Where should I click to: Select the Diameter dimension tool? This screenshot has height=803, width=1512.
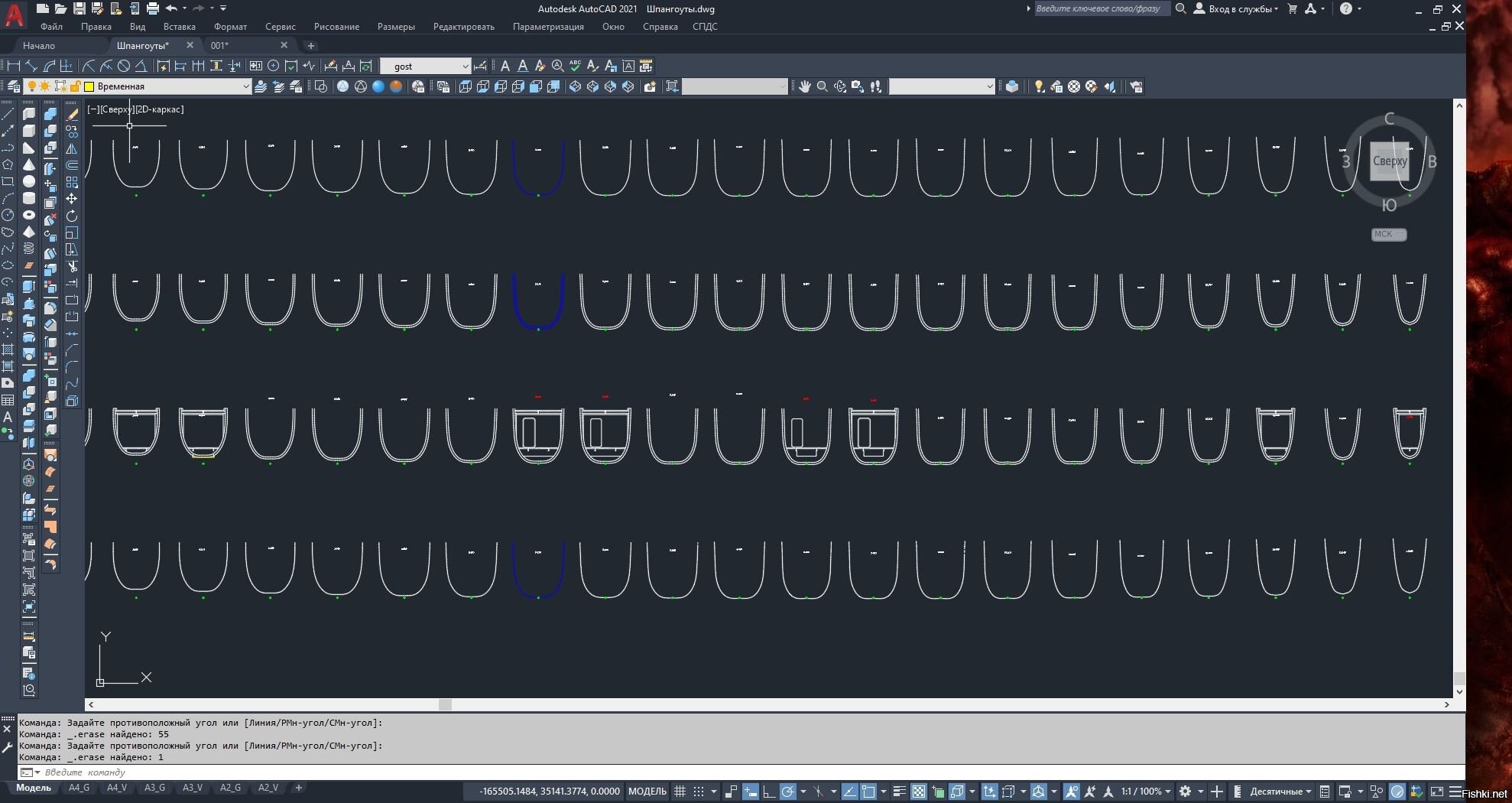click(124, 66)
